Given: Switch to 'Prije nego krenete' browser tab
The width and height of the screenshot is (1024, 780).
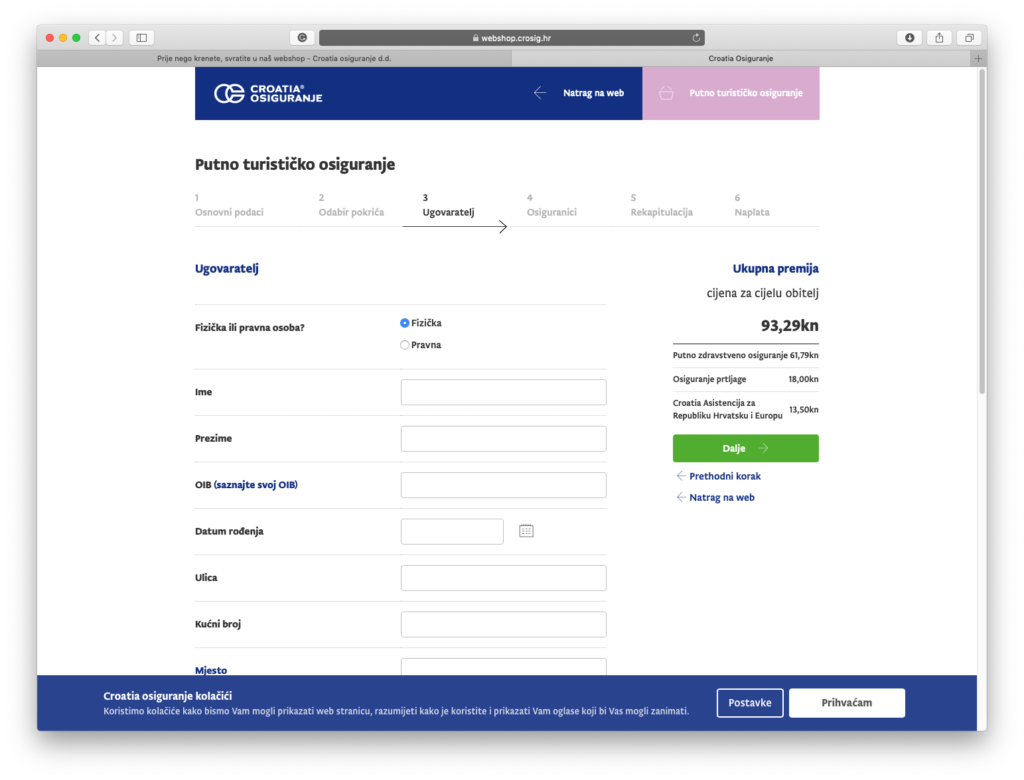Looking at the screenshot, I should click(273, 59).
